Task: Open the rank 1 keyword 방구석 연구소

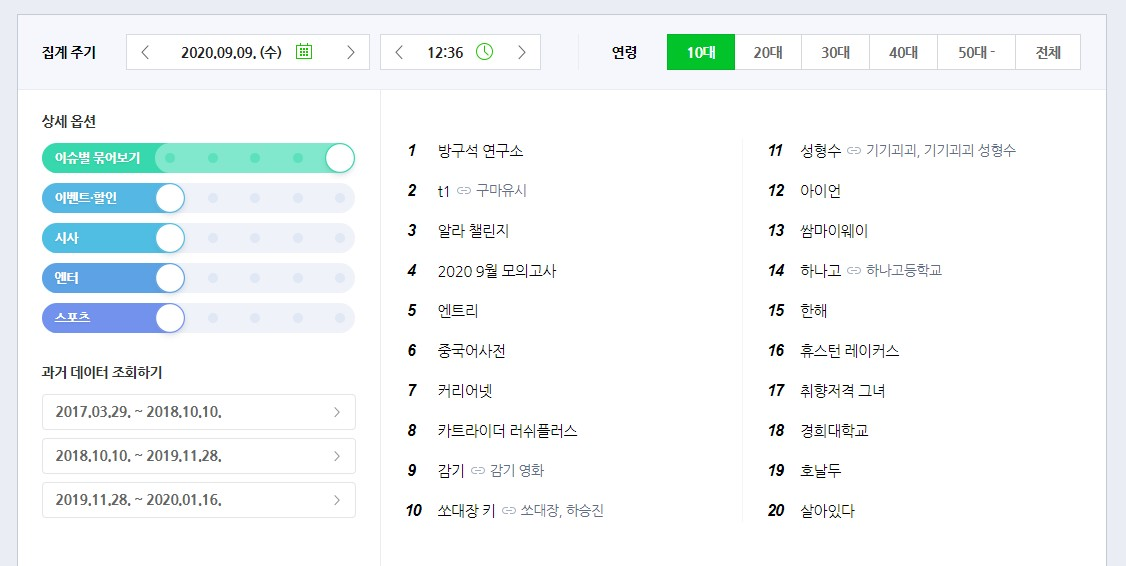Action: click(480, 151)
